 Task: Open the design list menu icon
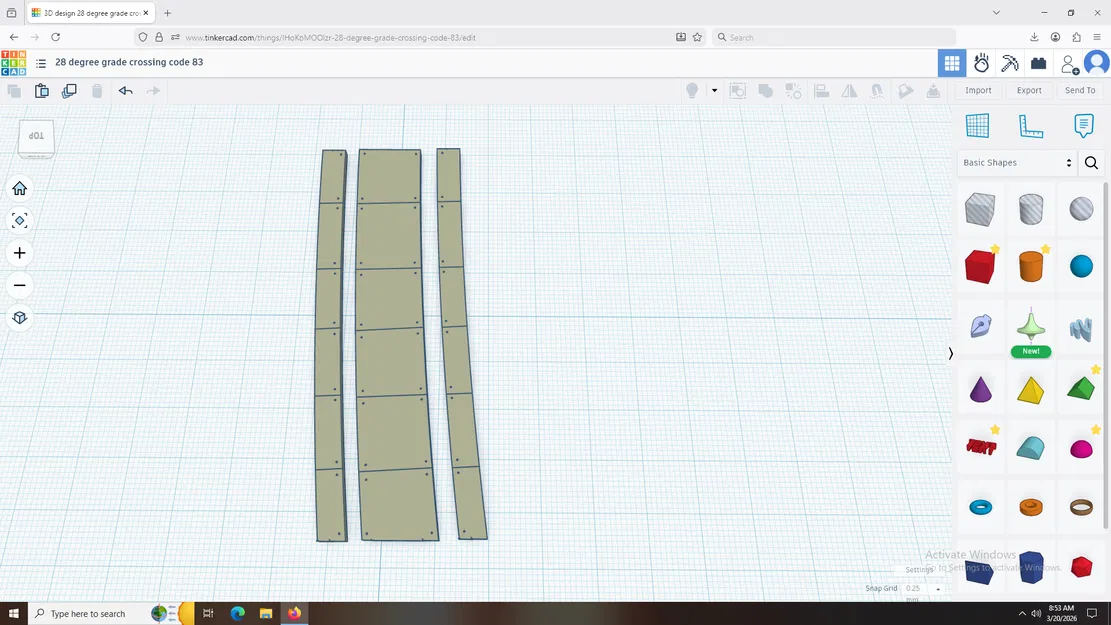point(41,63)
